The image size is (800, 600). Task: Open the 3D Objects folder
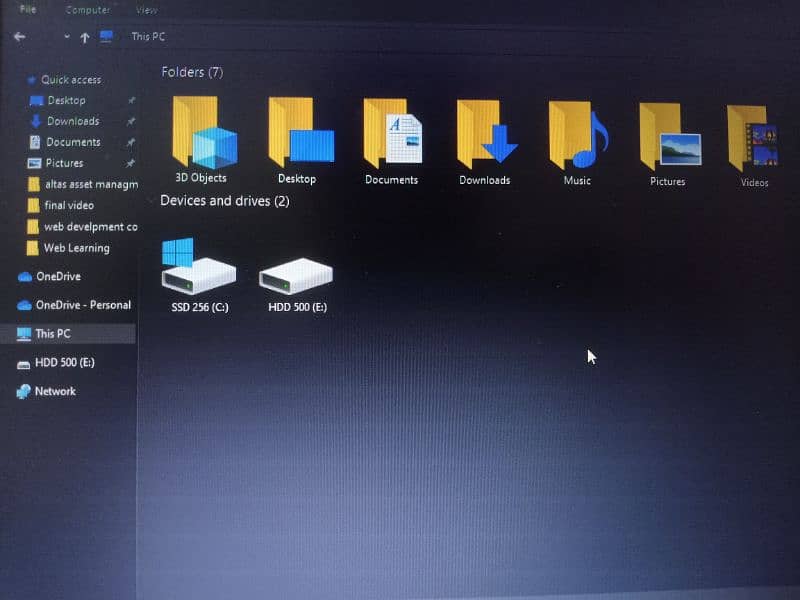tap(203, 133)
